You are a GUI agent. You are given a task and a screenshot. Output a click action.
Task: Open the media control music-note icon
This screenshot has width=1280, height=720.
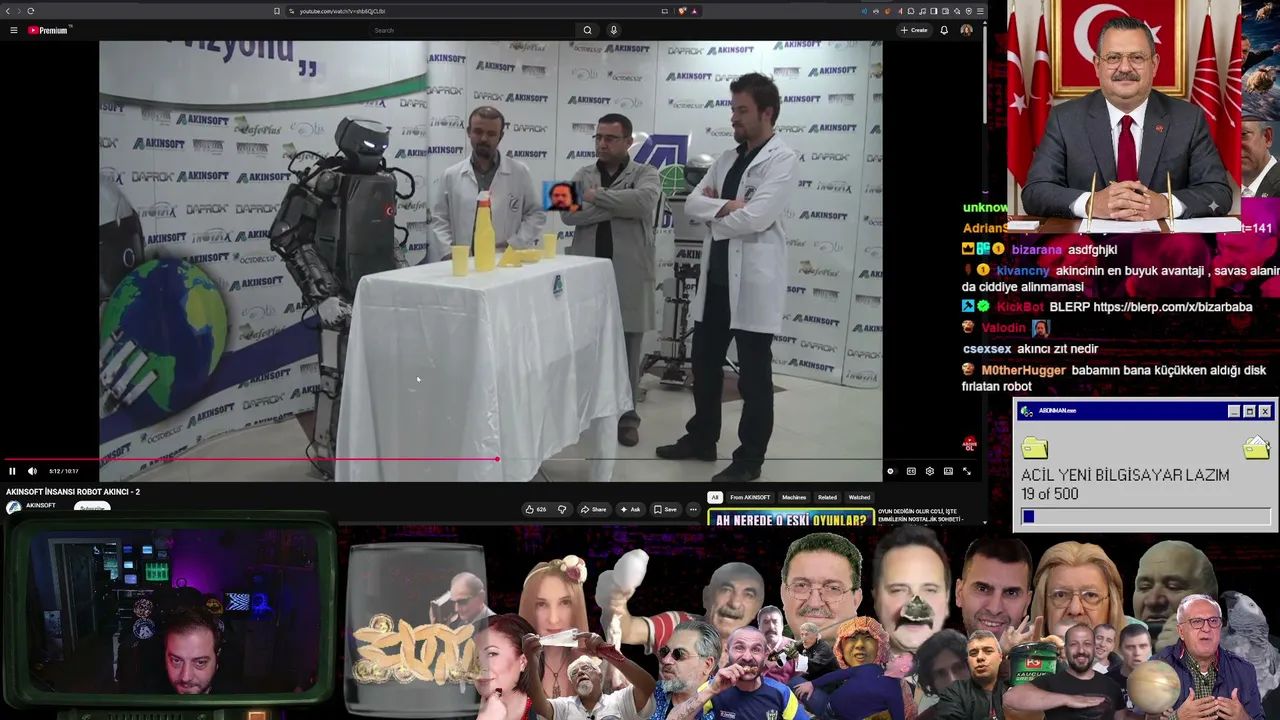pos(922,11)
